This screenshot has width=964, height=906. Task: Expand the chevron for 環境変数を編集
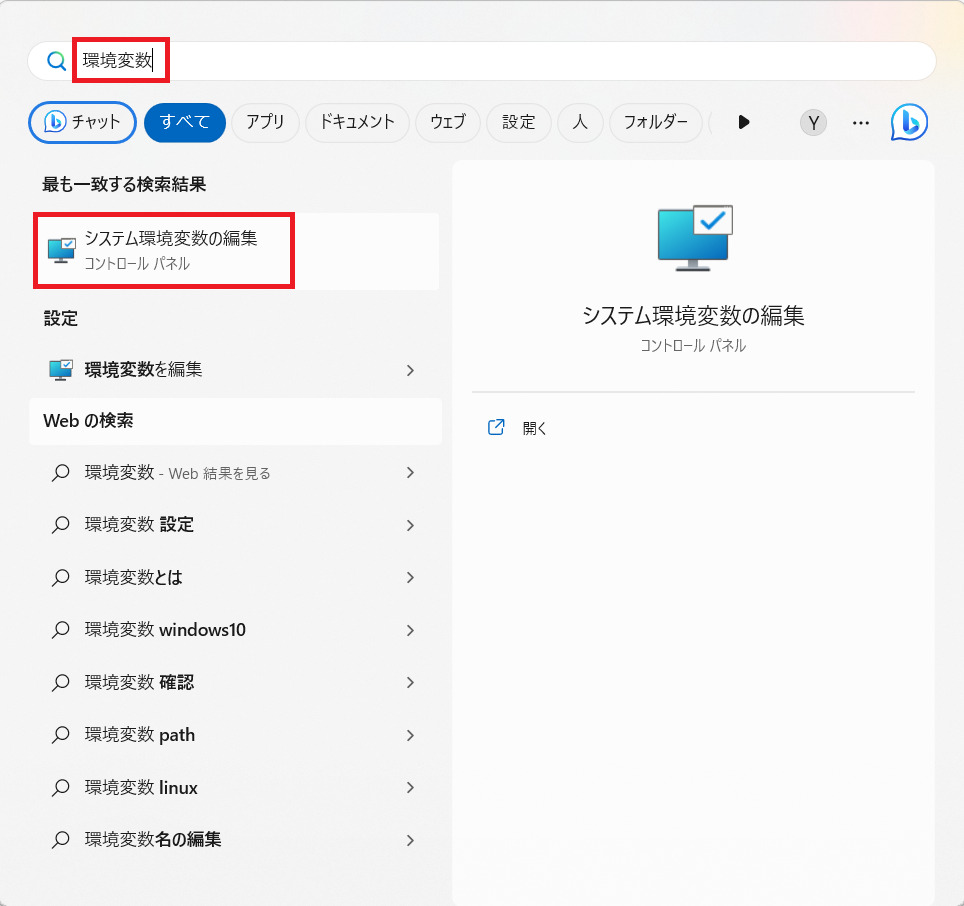coord(411,370)
